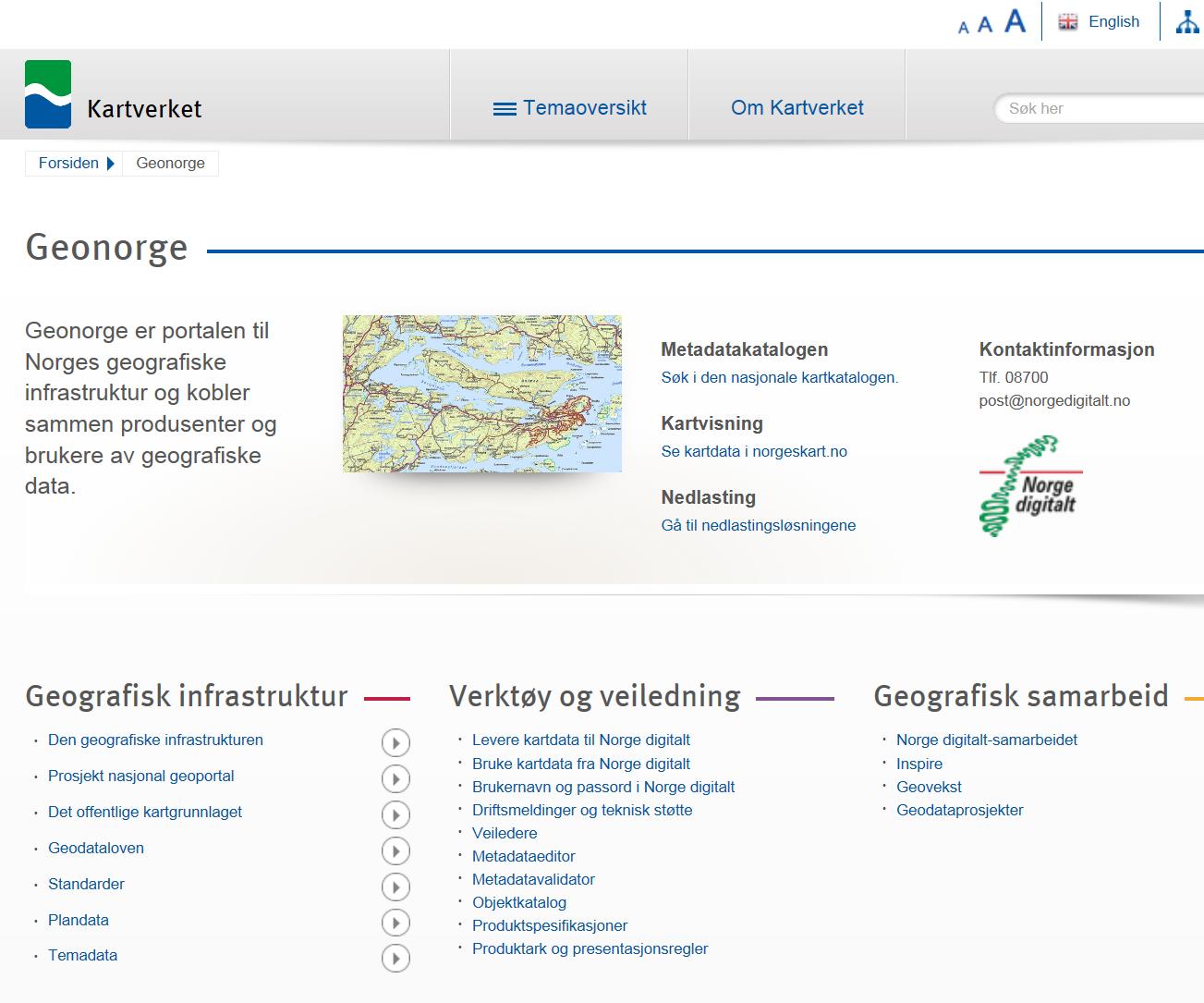This screenshot has width=1204, height=1003.
Task: Expand arrow next to Den geografiske infrastrukturen
Action: click(395, 742)
